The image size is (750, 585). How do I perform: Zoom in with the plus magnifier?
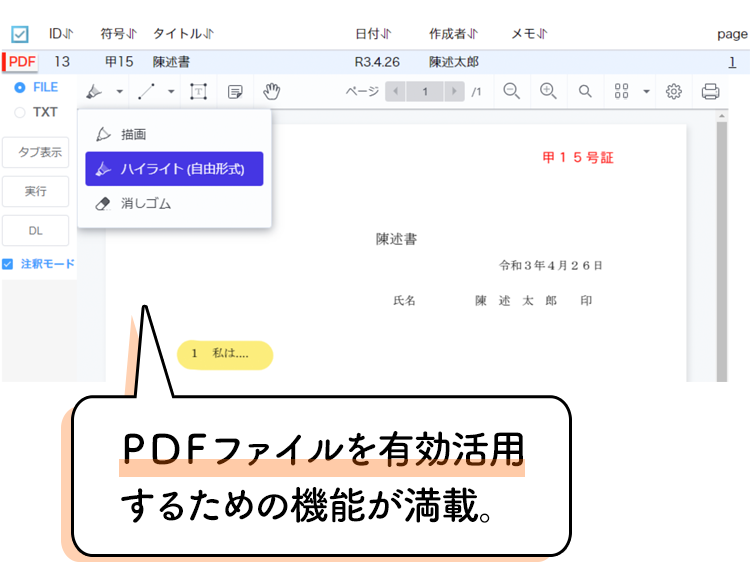pyautogui.click(x=548, y=91)
